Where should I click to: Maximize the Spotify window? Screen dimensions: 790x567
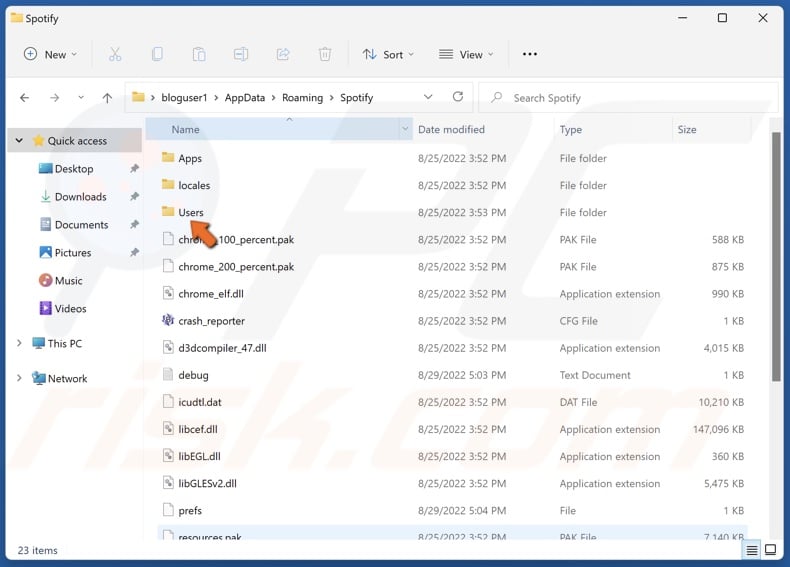pos(722,18)
